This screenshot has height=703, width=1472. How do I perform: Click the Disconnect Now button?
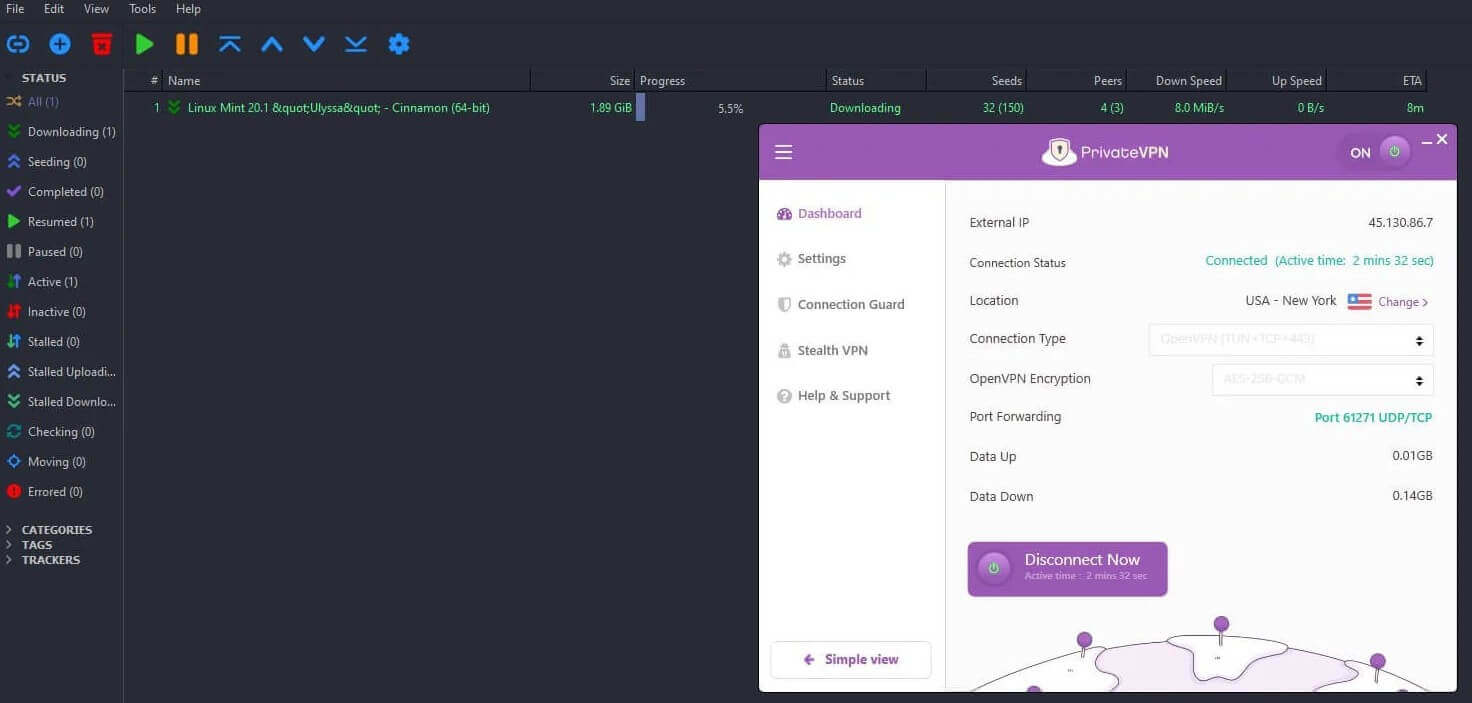[1067, 569]
